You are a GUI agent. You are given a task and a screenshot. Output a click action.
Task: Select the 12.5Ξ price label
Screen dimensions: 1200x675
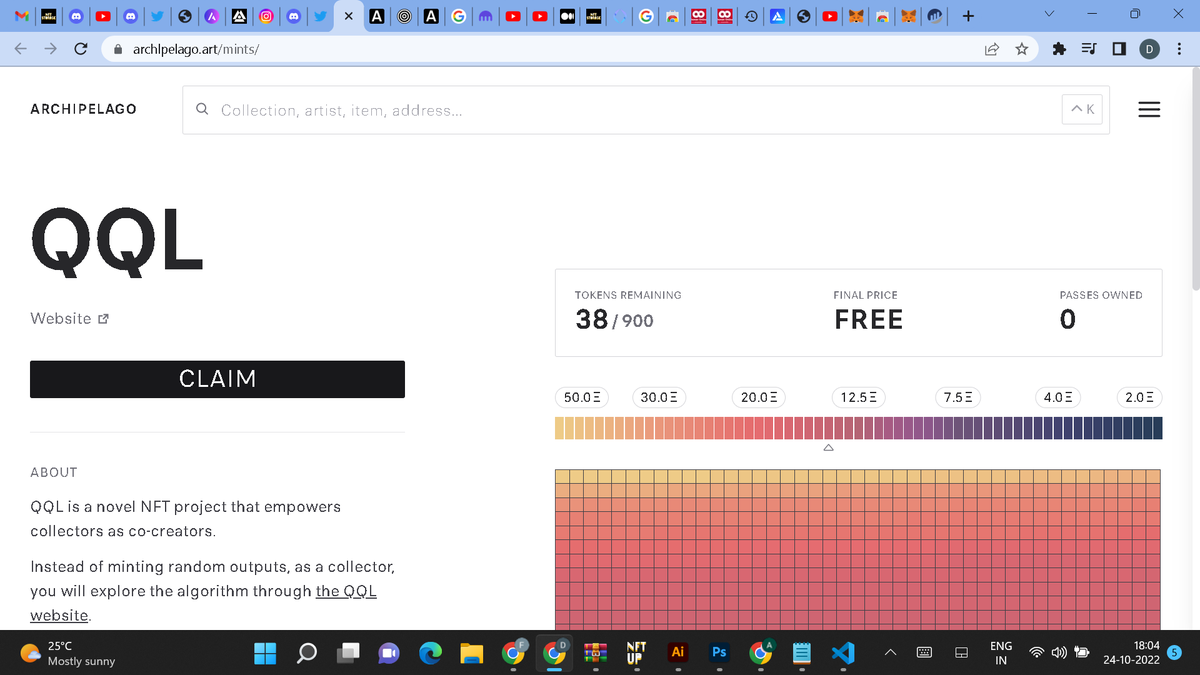click(858, 397)
